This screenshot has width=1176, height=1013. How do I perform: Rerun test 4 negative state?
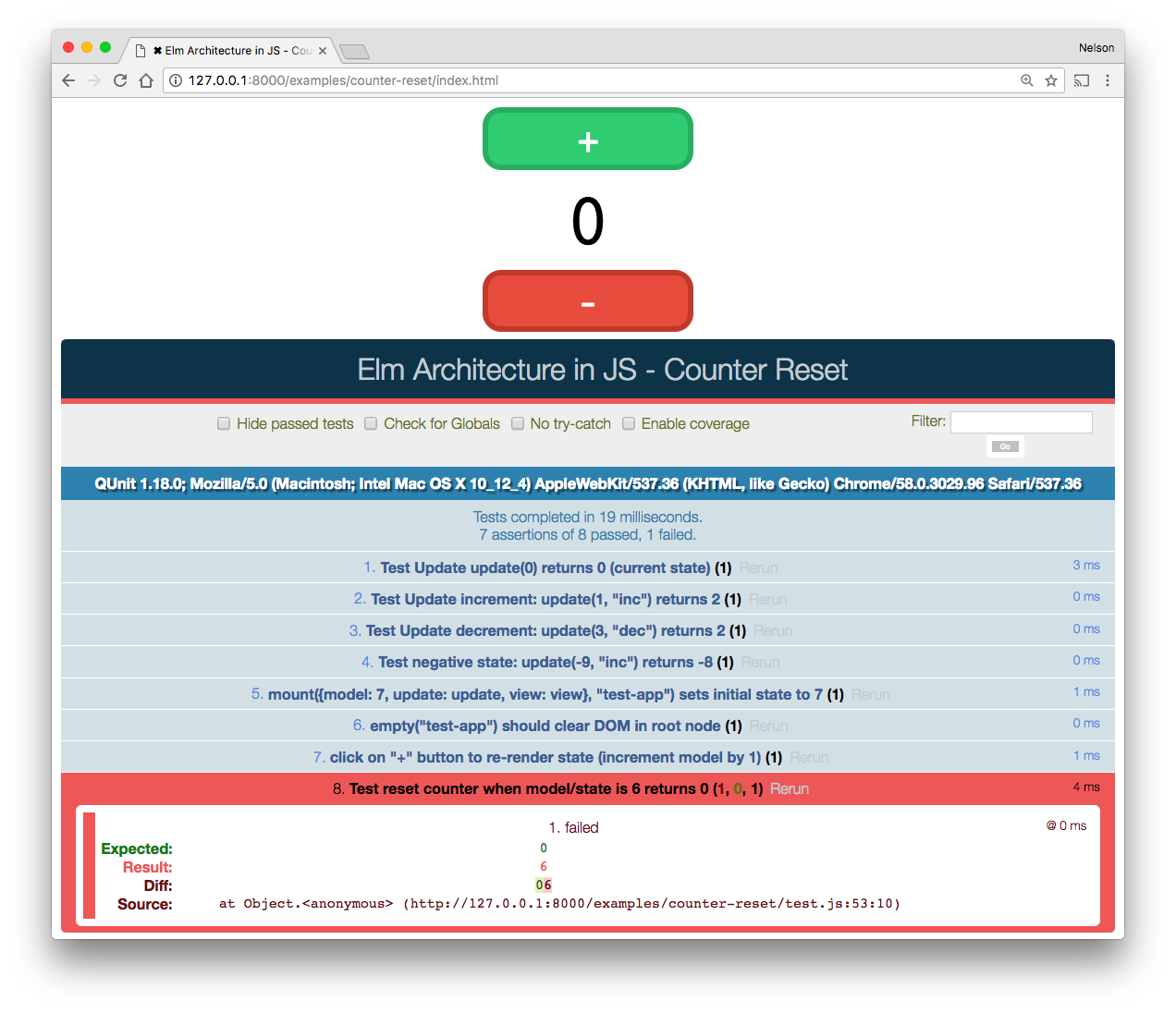pos(760,662)
